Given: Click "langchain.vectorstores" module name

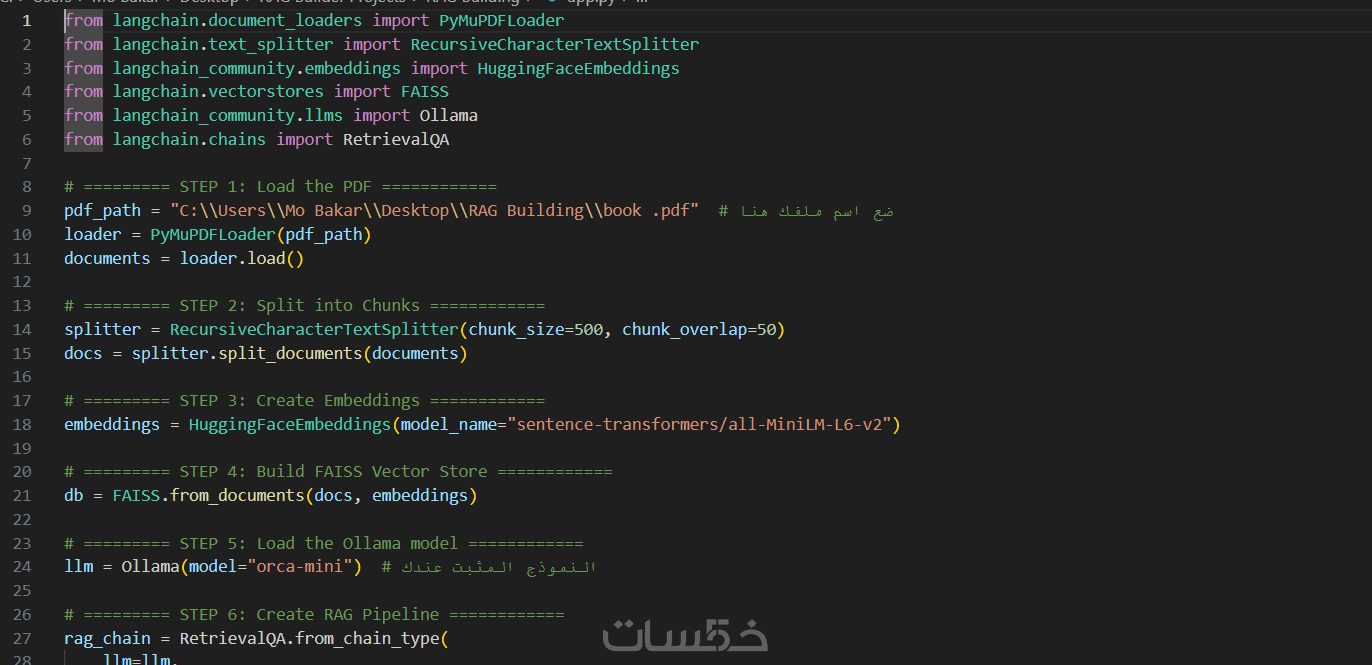Looking at the screenshot, I should 217,91.
